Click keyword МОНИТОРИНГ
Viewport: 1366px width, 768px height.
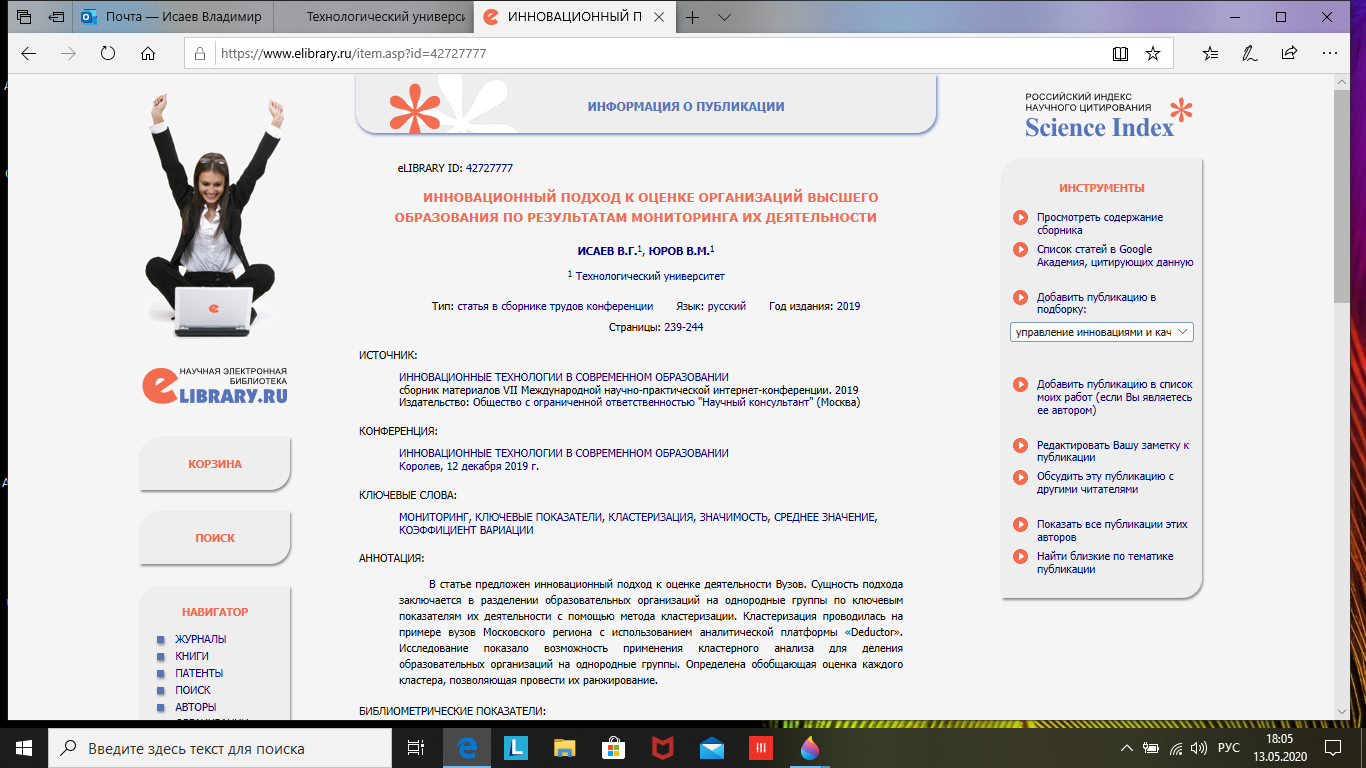click(x=433, y=517)
